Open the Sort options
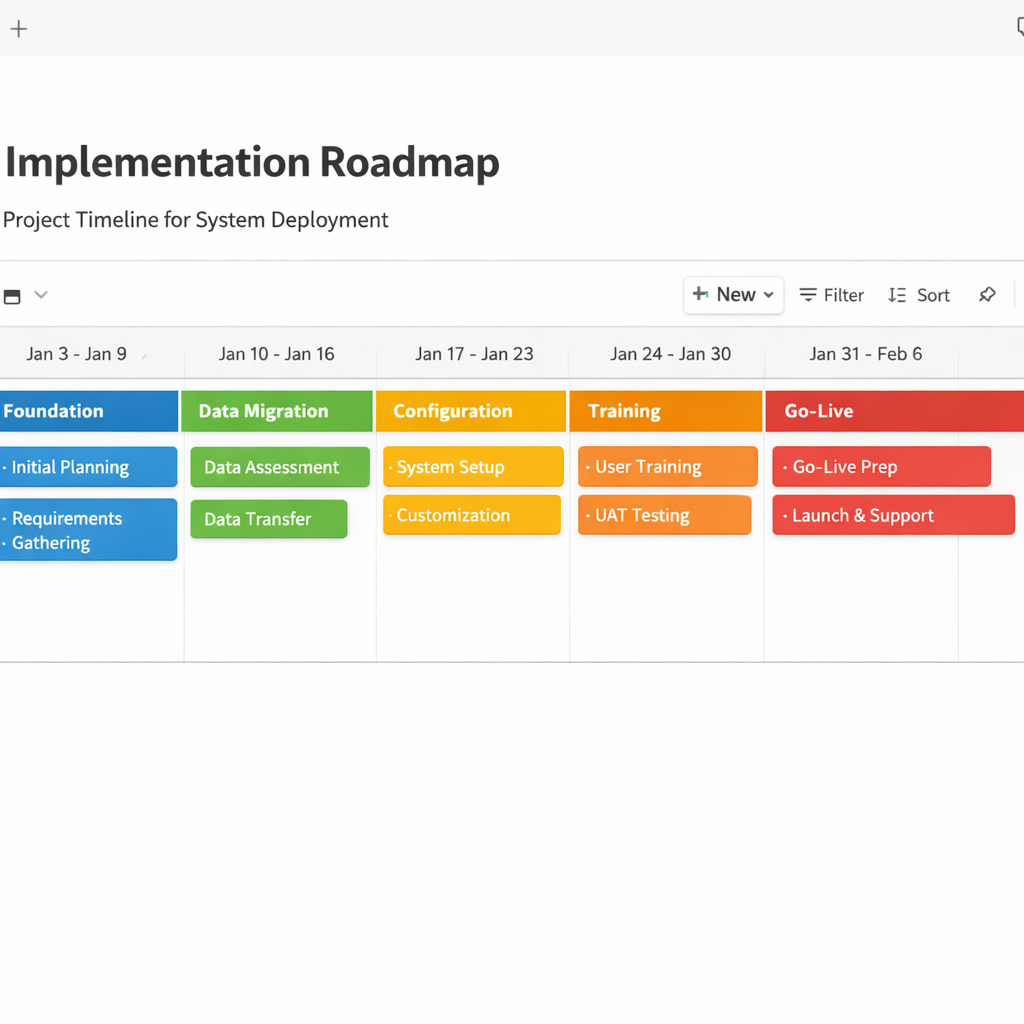This screenshot has height=1024, width=1024. coord(919,295)
